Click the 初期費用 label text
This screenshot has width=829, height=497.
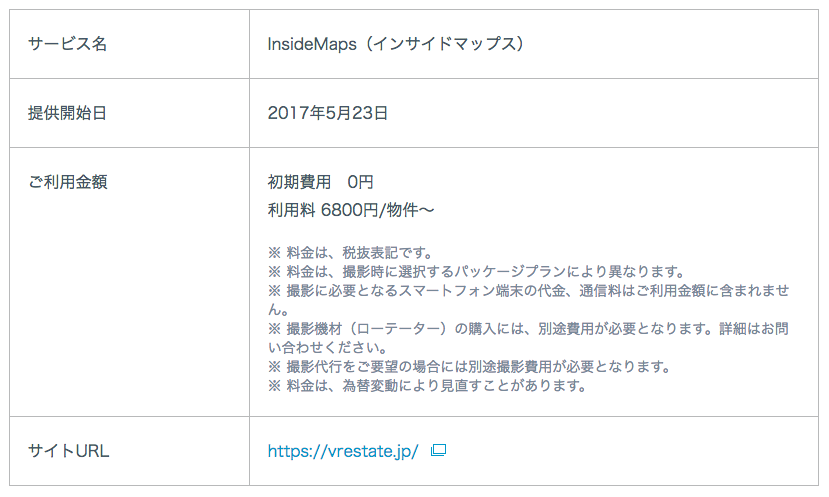[x=299, y=182]
